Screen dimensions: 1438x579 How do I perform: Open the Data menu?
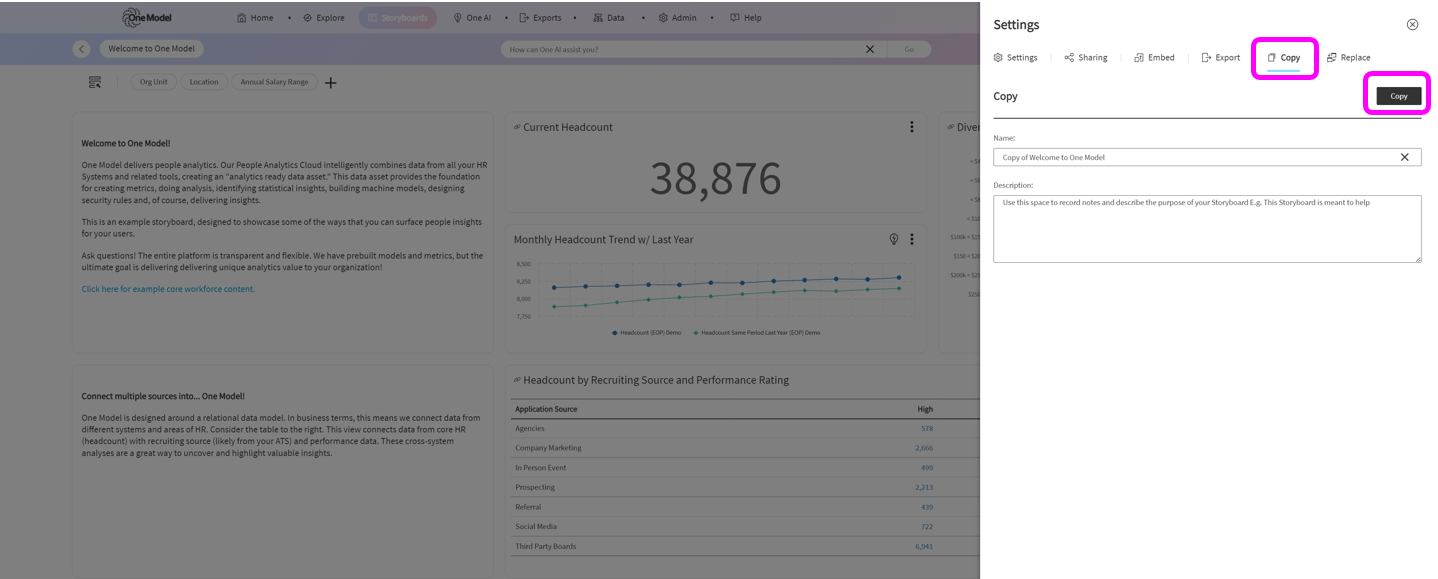point(608,18)
